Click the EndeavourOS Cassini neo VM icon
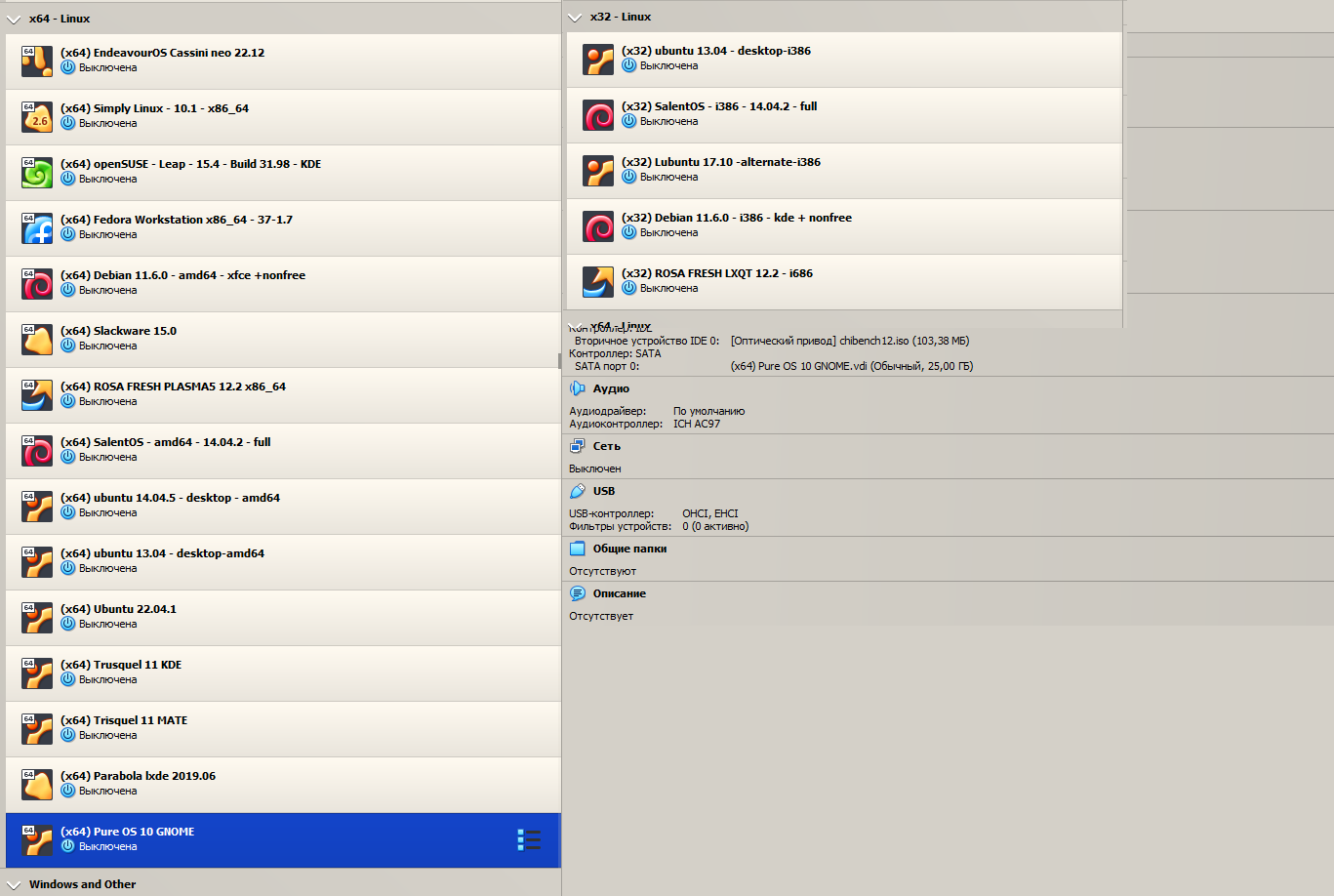Viewport: 1334px width, 896px height. (x=37, y=61)
